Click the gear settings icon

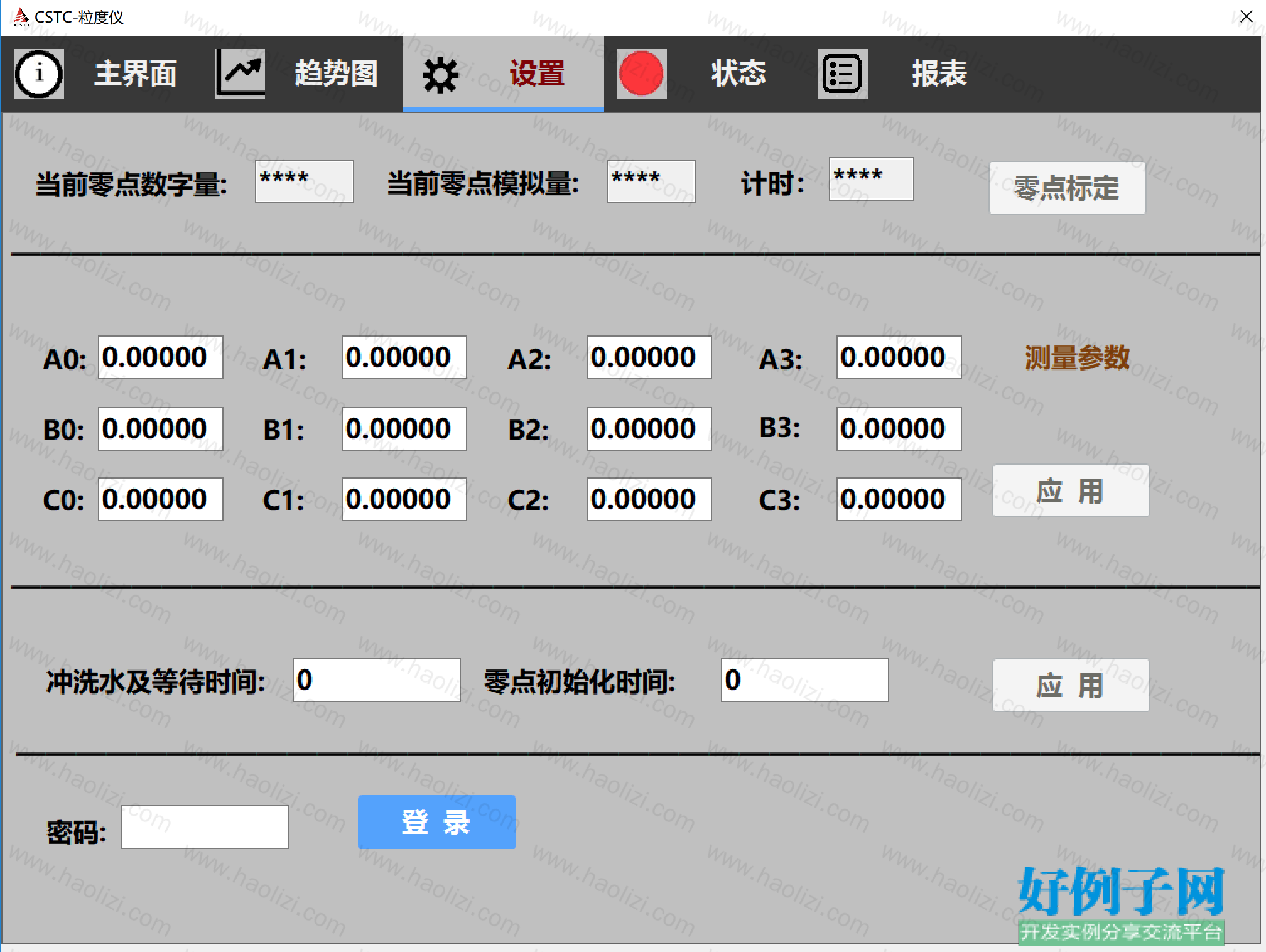click(440, 75)
